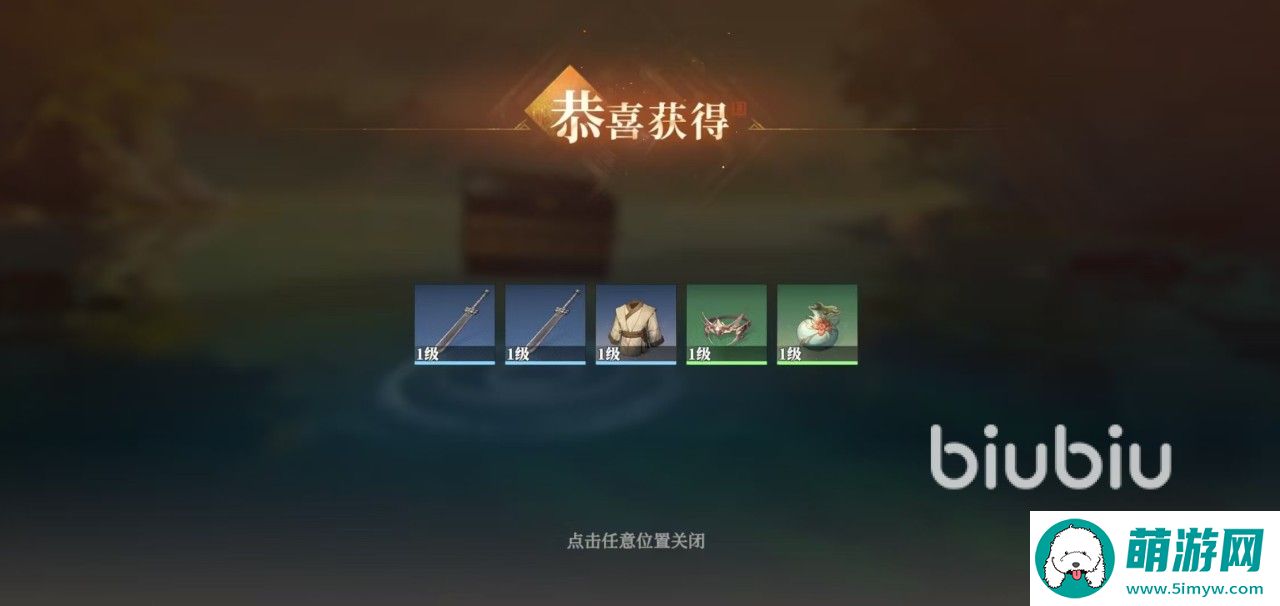The height and width of the screenshot is (606, 1280).
Task: Click the 1级 label on first sword
Action: pos(429,353)
